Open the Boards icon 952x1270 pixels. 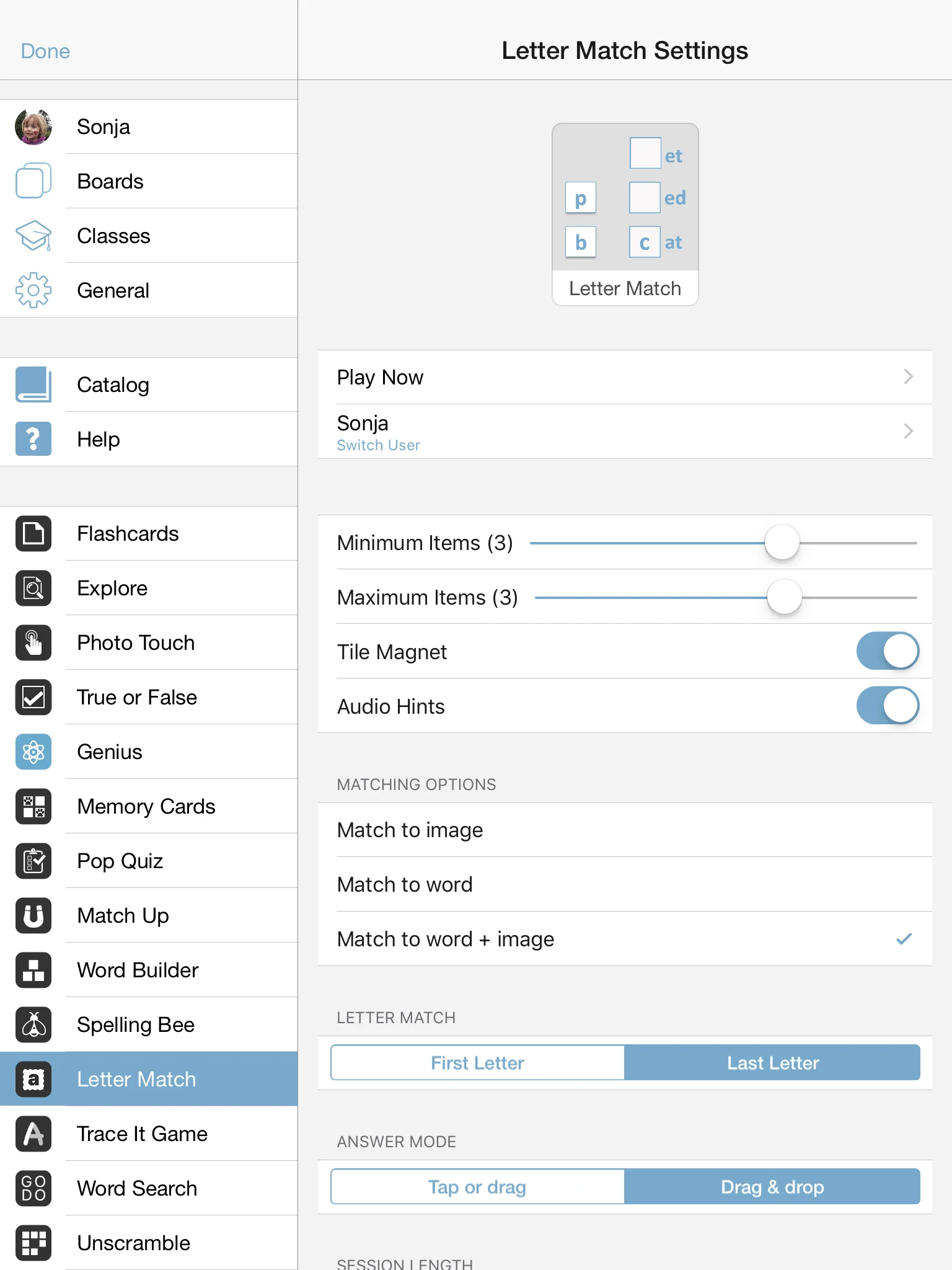(x=33, y=181)
